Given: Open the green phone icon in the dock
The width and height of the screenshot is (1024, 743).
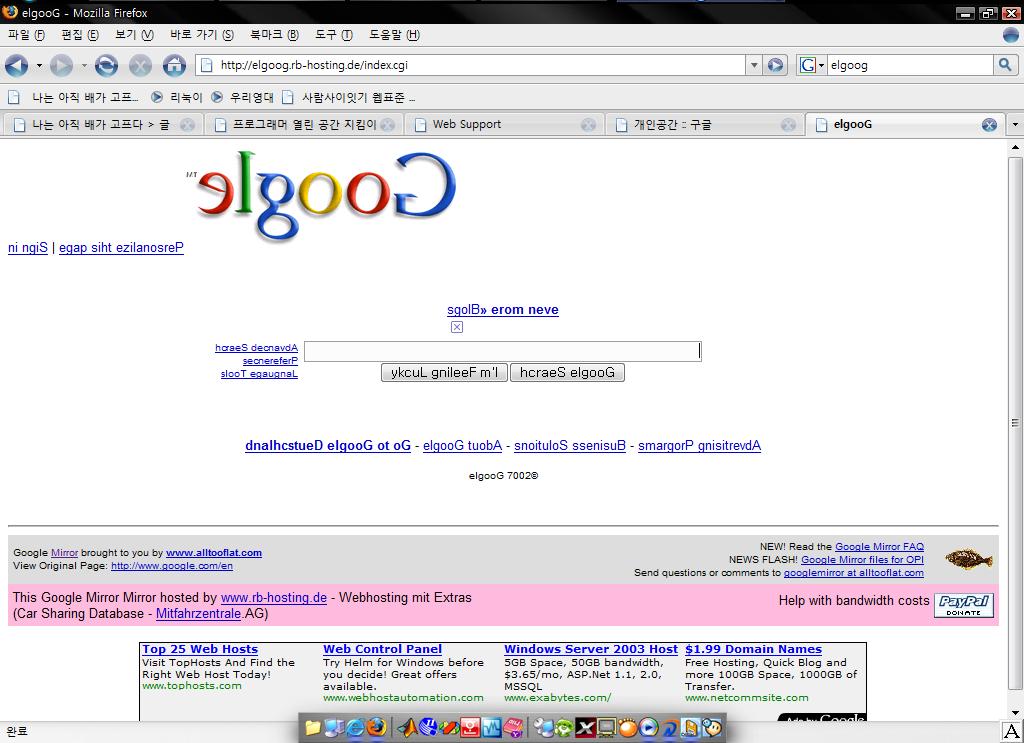Looking at the screenshot, I should [x=564, y=727].
